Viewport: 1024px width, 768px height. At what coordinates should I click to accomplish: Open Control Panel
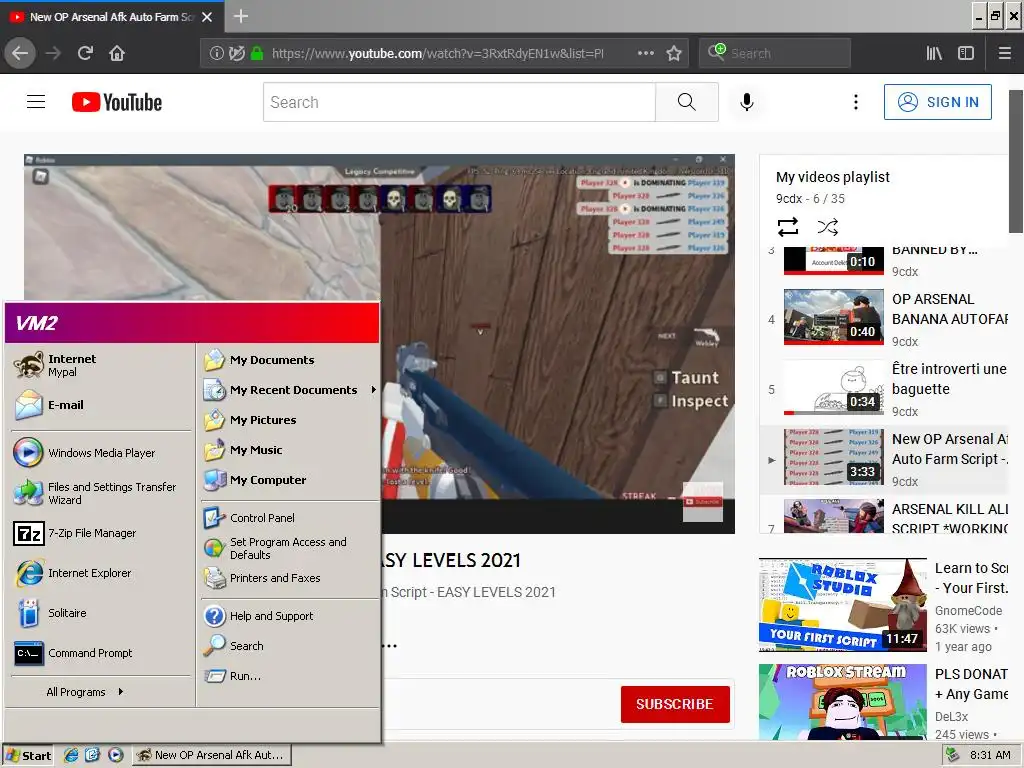(x=289, y=518)
